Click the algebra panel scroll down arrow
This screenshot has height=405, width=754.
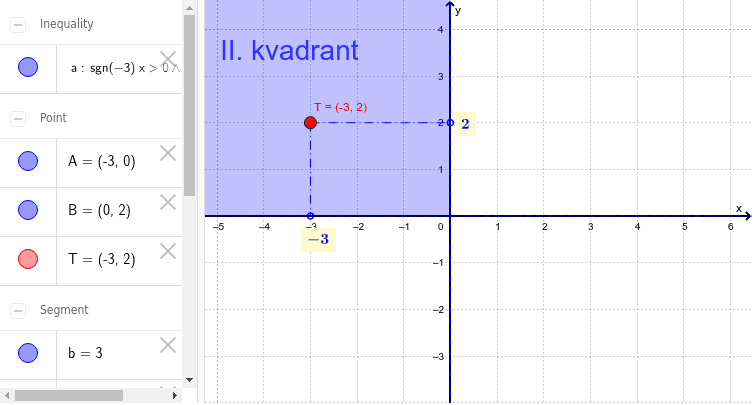(x=189, y=380)
